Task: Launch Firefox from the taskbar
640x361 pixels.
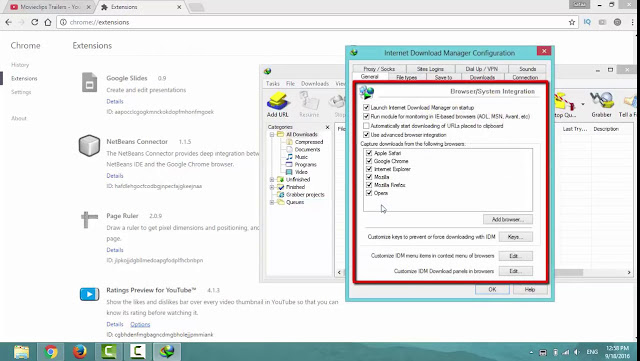Action: tap(80, 352)
